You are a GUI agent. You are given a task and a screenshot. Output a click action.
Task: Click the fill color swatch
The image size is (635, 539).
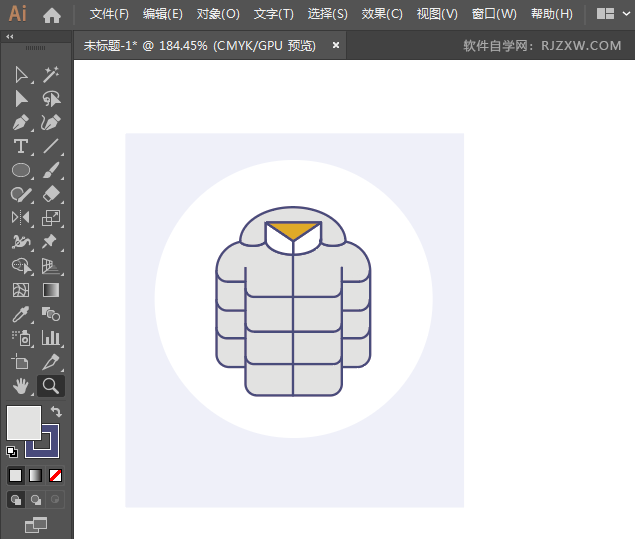[23, 421]
